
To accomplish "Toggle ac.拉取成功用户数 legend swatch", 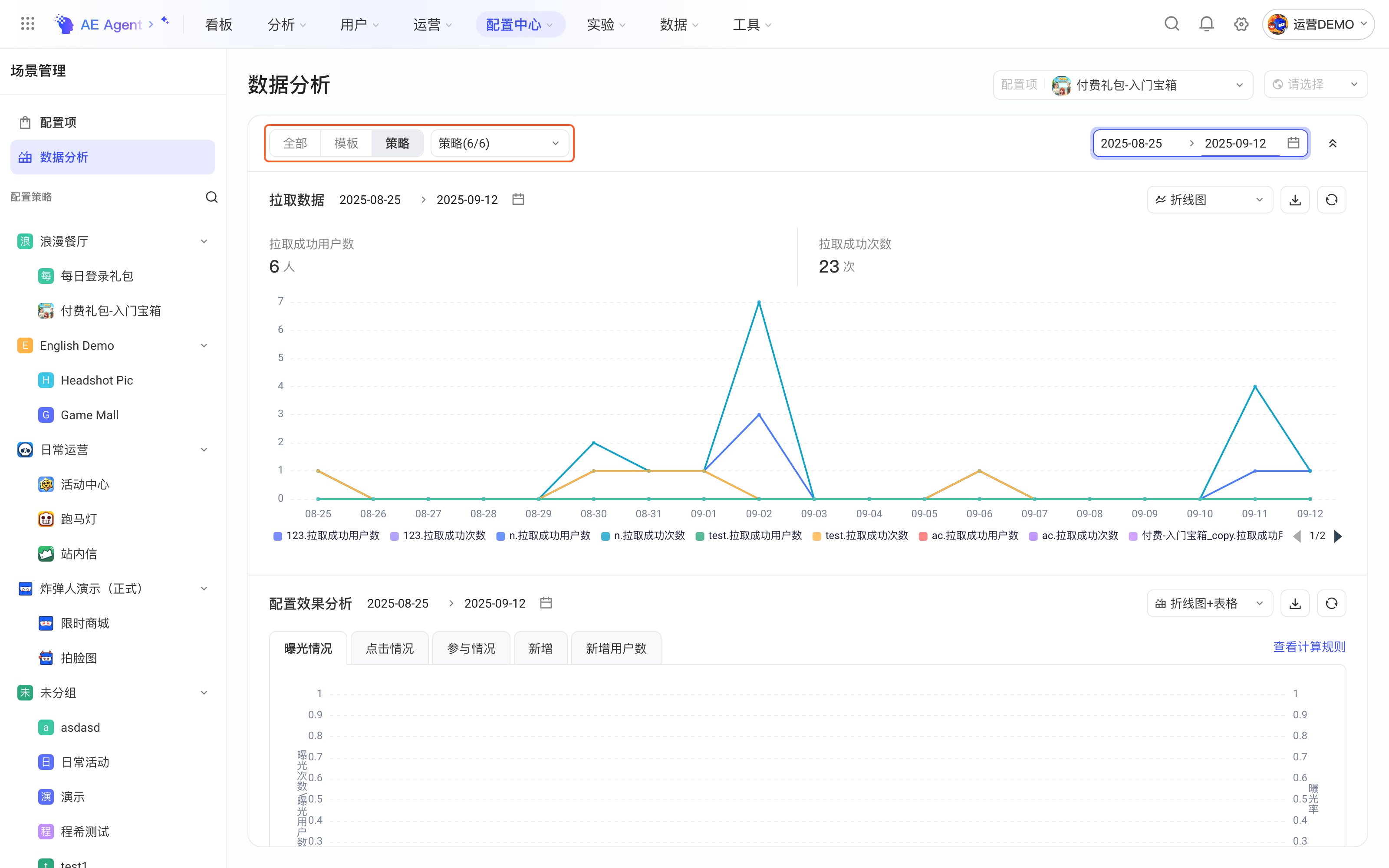I will pos(923,536).
